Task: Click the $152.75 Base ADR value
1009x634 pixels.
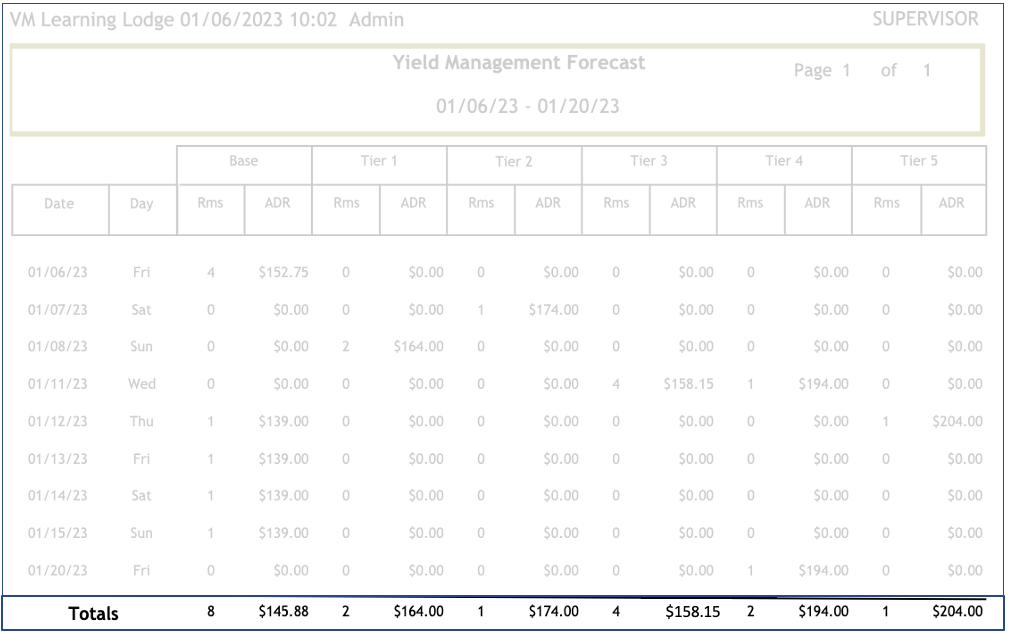Action: click(283, 272)
